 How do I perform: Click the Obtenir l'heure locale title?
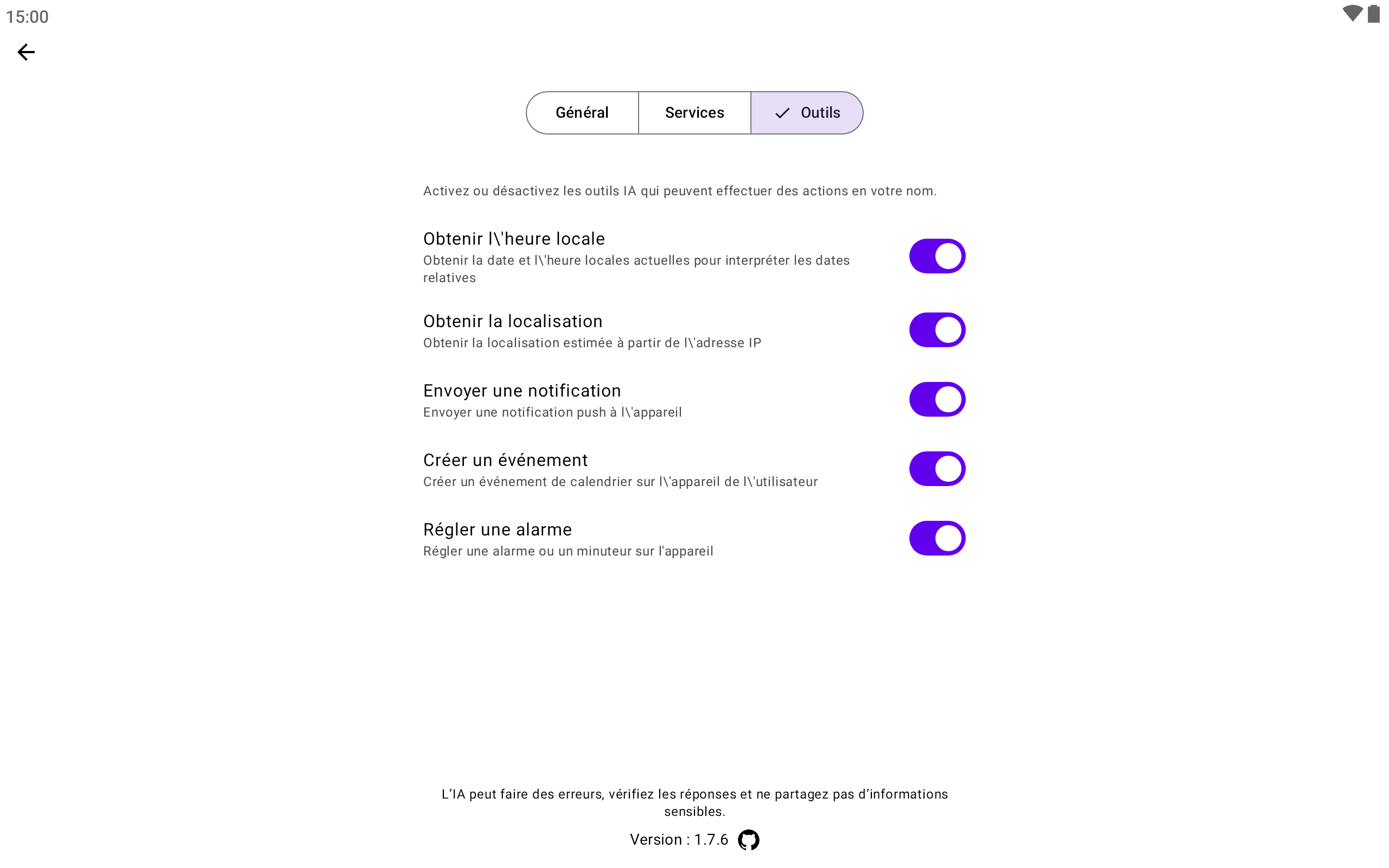coord(514,239)
